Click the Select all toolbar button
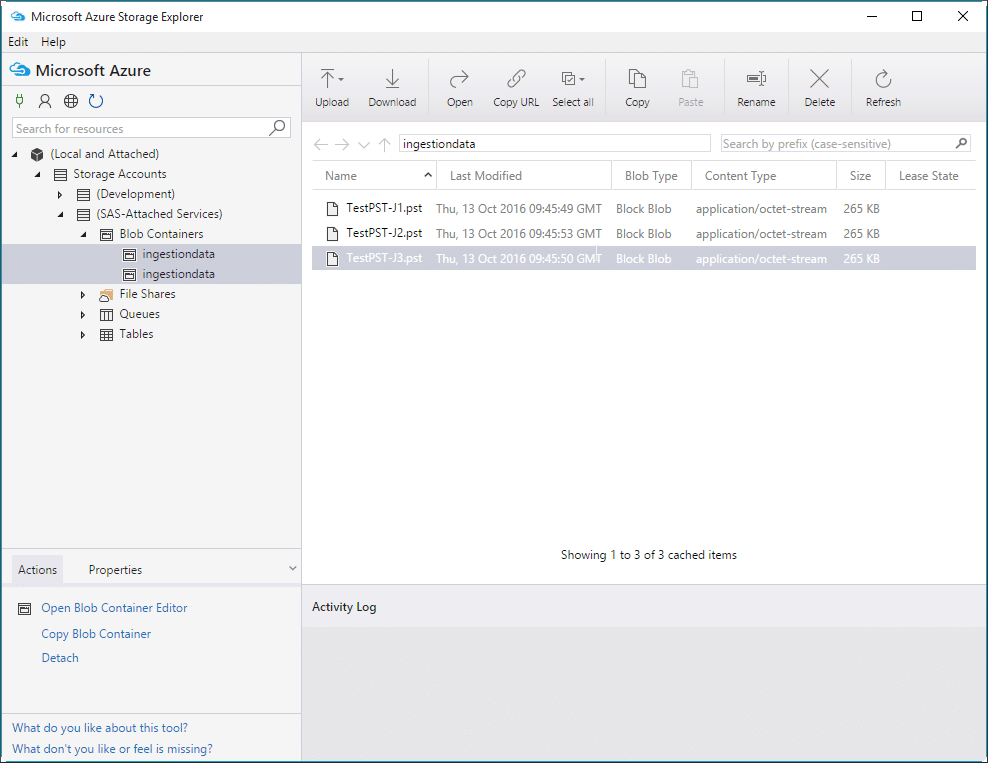Image resolution: width=988 pixels, height=763 pixels. click(573, 88)
